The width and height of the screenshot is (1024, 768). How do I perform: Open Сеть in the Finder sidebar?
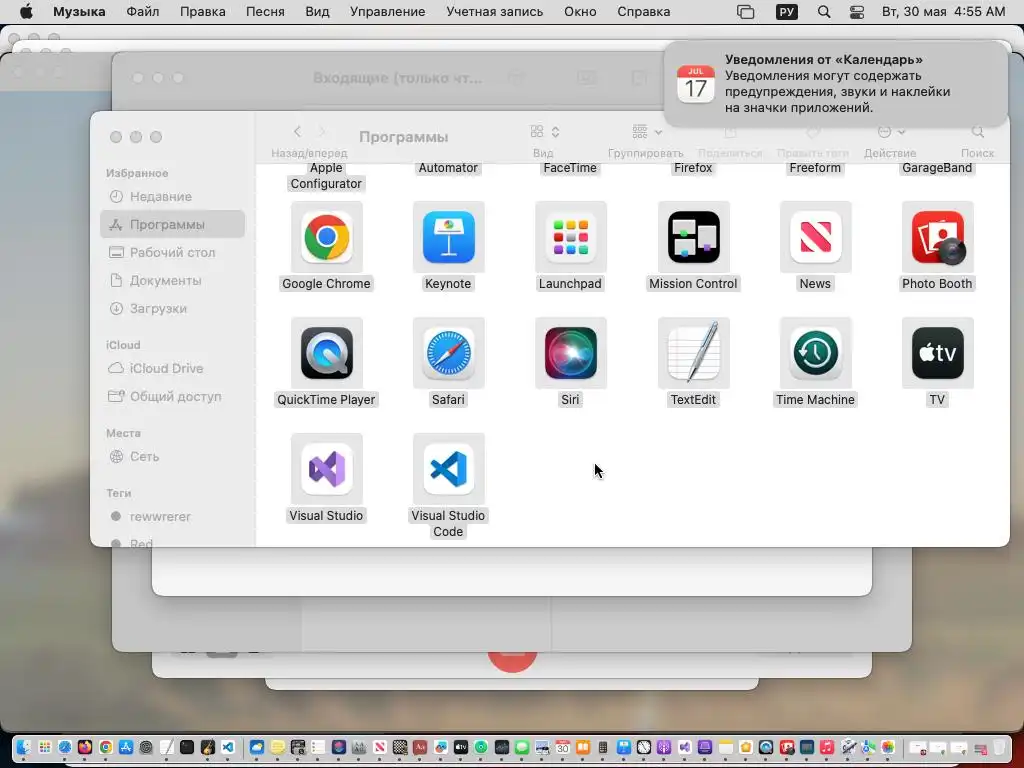point(172,456)
